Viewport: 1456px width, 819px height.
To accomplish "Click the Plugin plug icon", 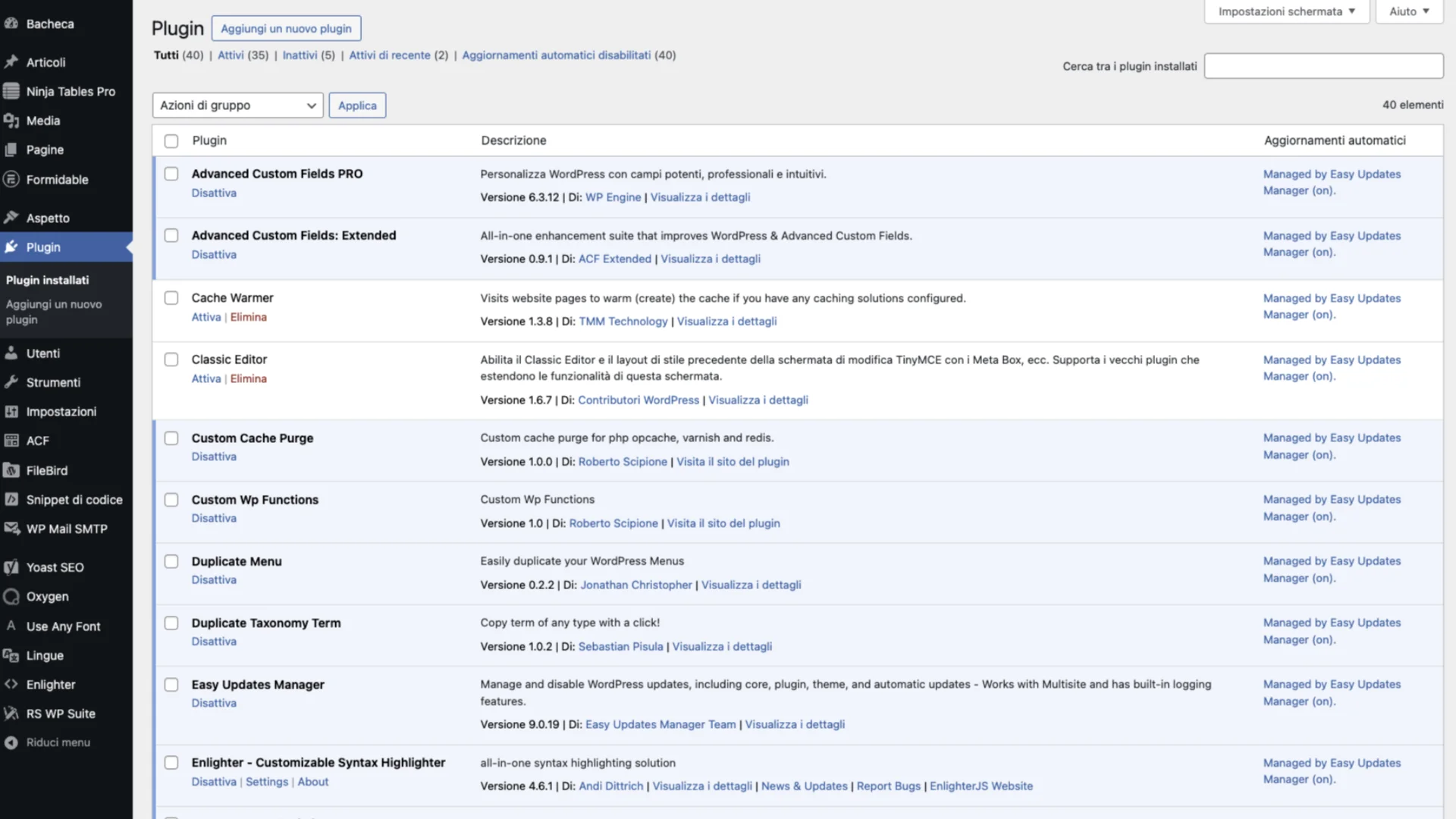I will [x=11, y=247].
